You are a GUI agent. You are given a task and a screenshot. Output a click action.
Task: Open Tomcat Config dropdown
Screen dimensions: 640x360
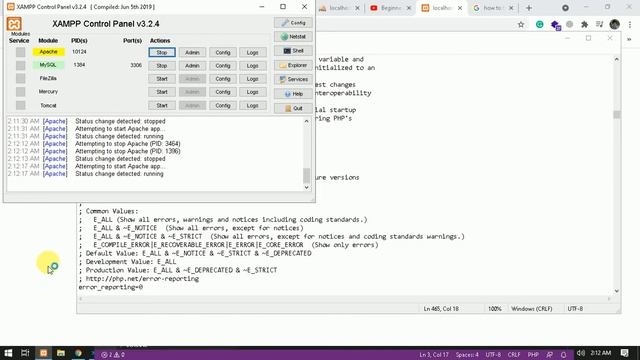[x=223, y=106]
